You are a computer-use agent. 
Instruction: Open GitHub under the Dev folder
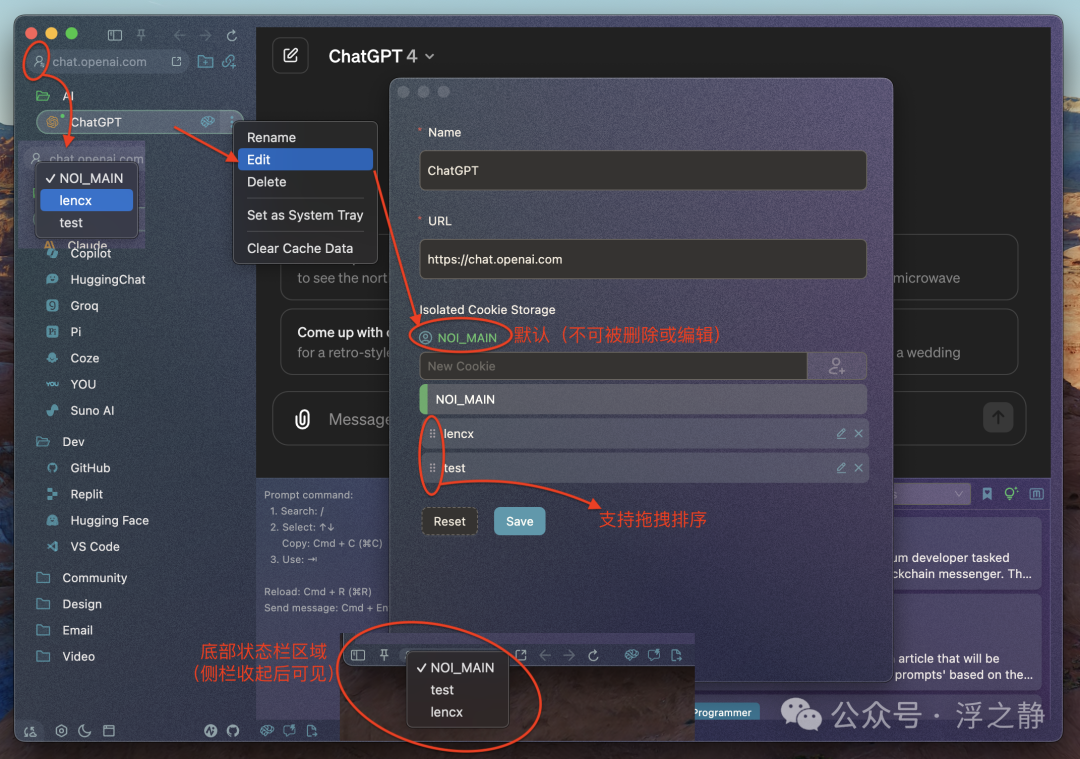90,468
